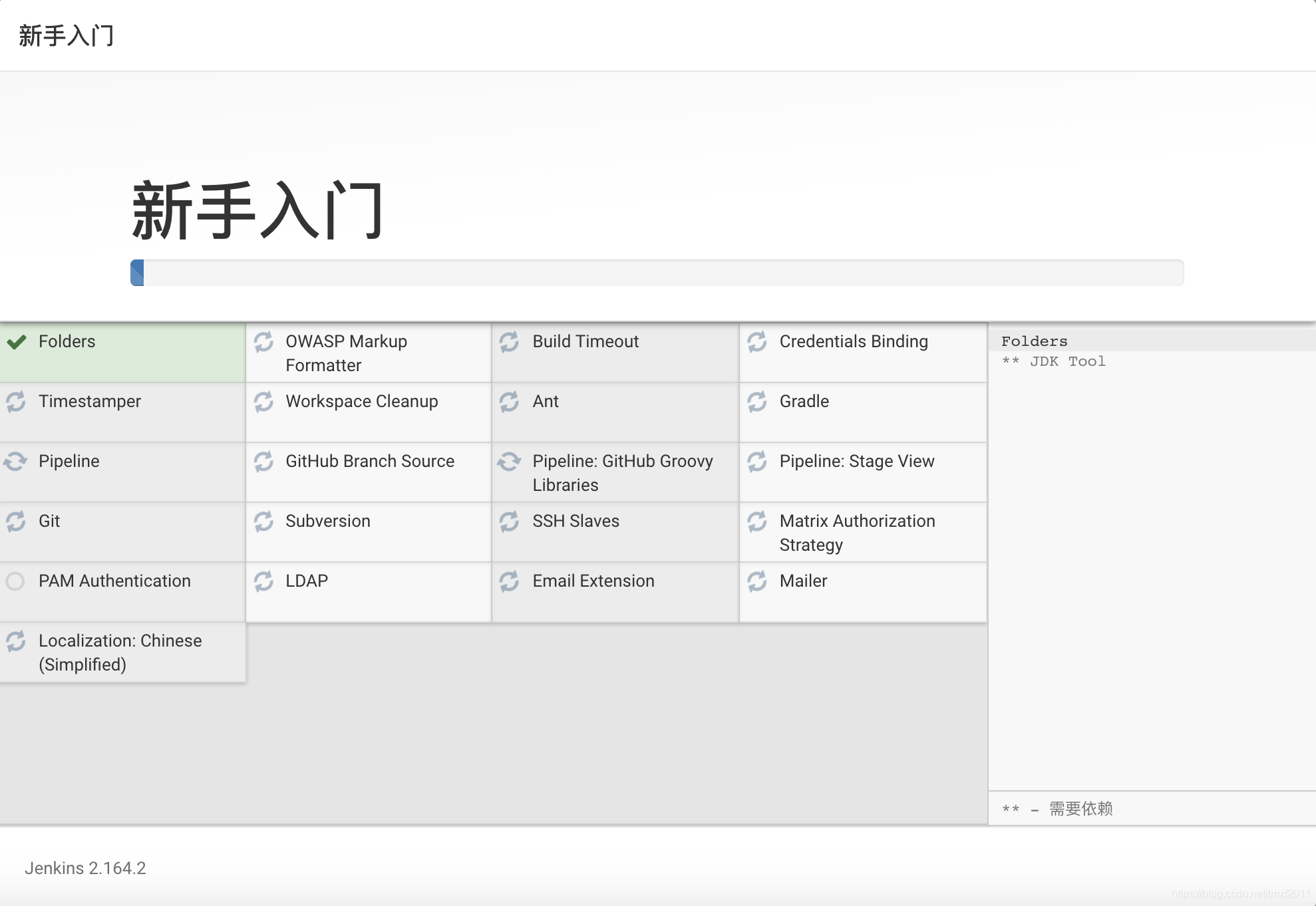Select the Timestamper label

coord(90,401)
